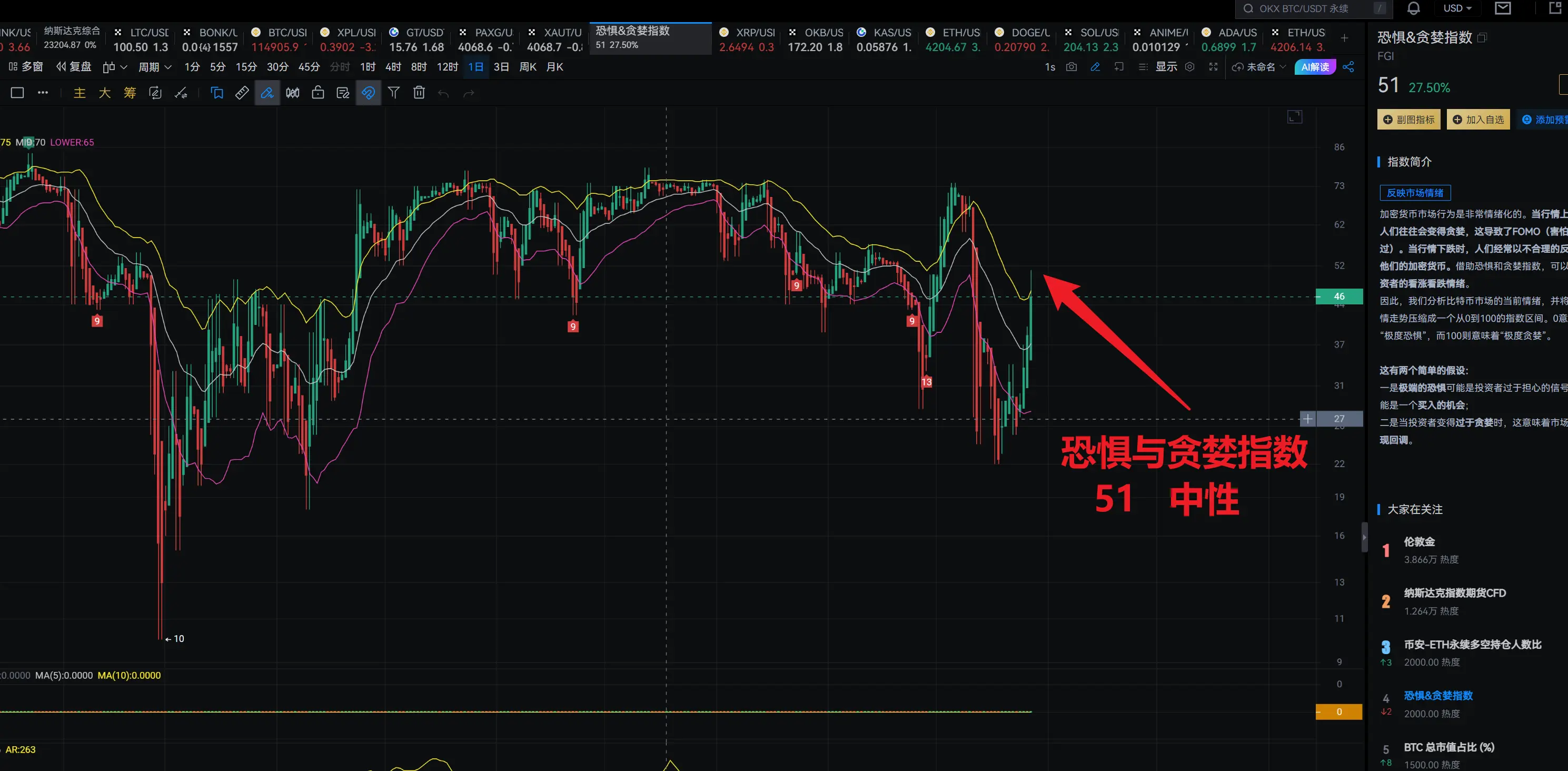Switch to the 1分 timeframe
The image size is (1568, 771).
click(192, 67)
